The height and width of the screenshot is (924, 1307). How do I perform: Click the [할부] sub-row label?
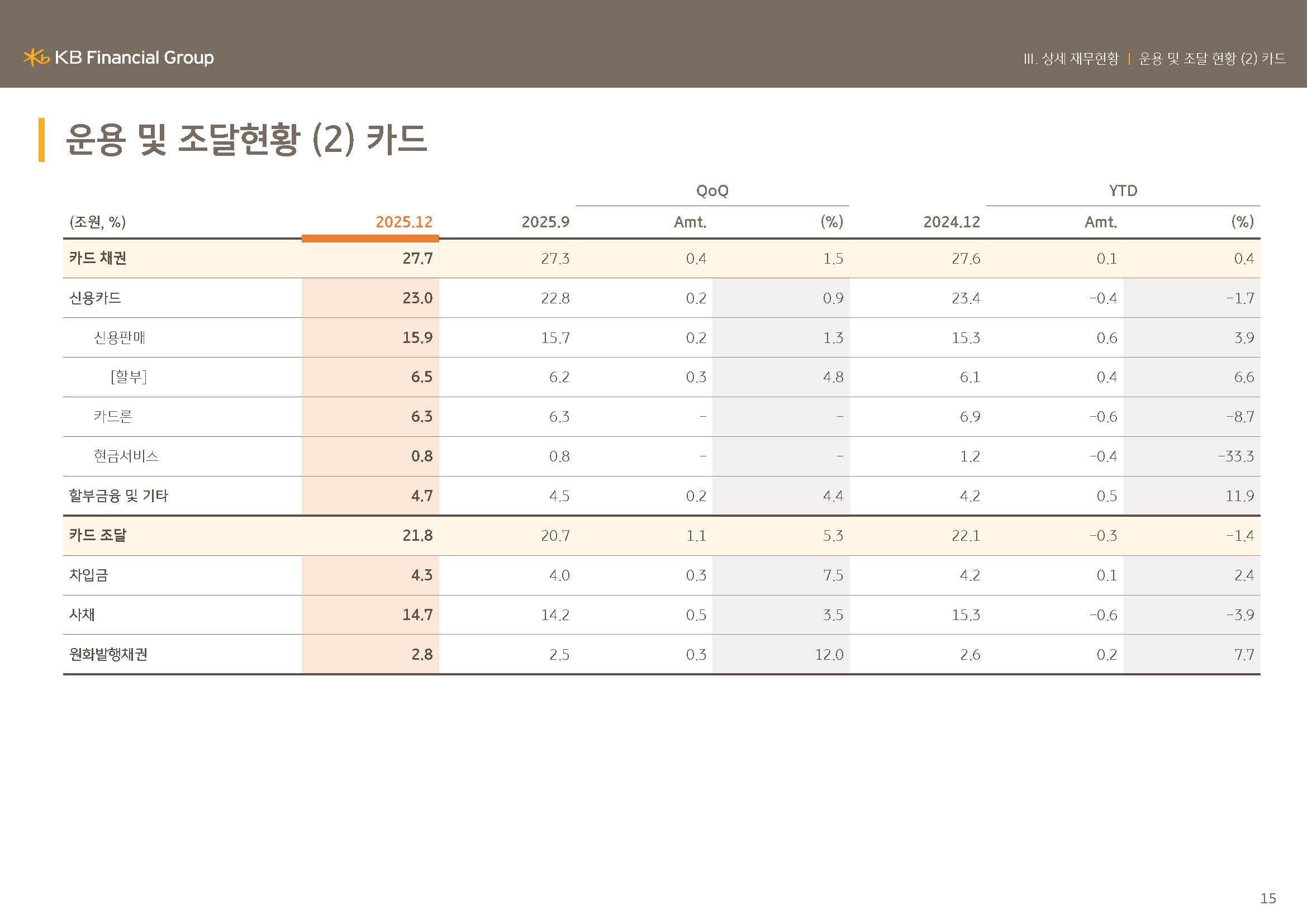coord(129,377)
